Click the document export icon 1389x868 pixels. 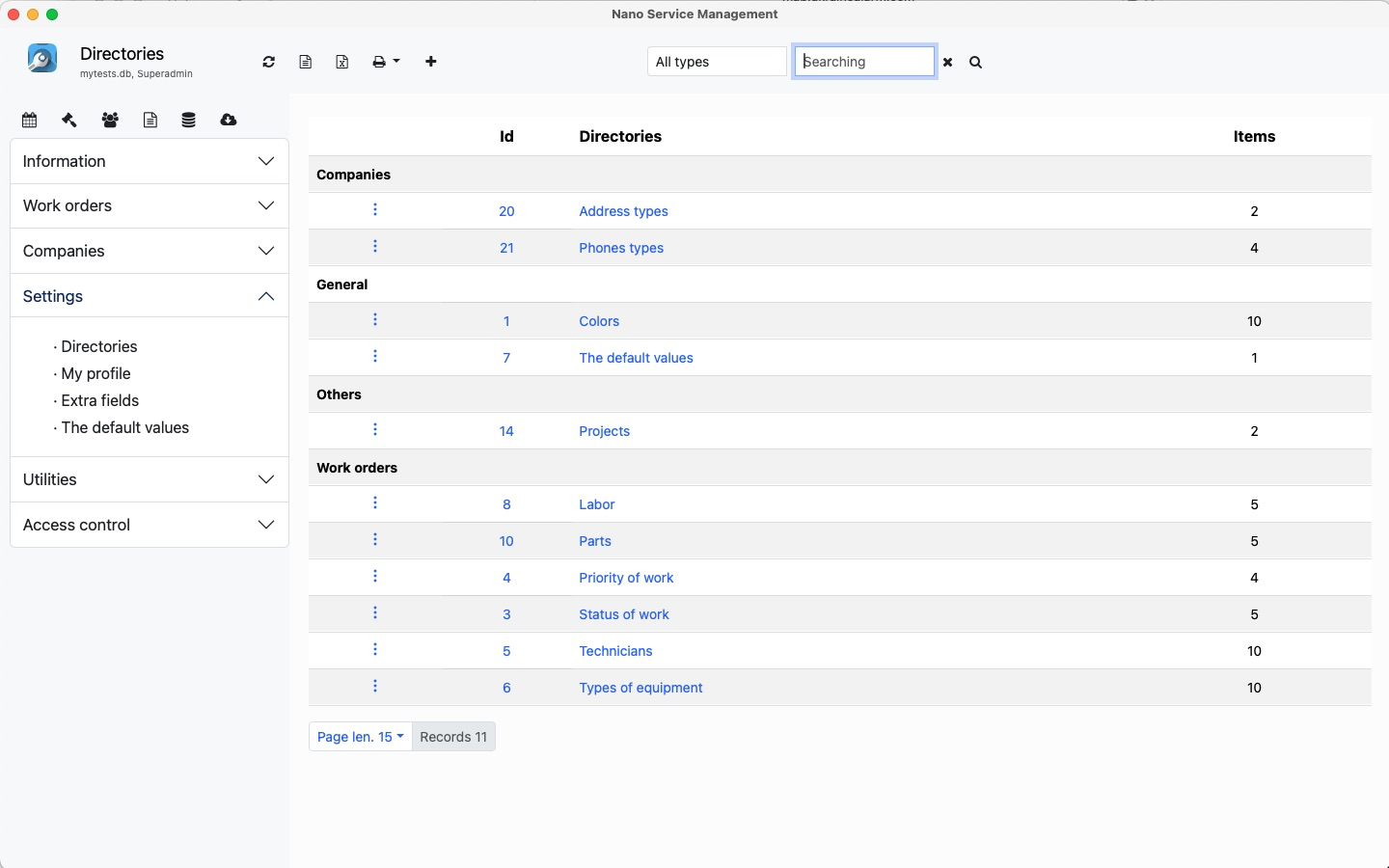tap(306, 62)
